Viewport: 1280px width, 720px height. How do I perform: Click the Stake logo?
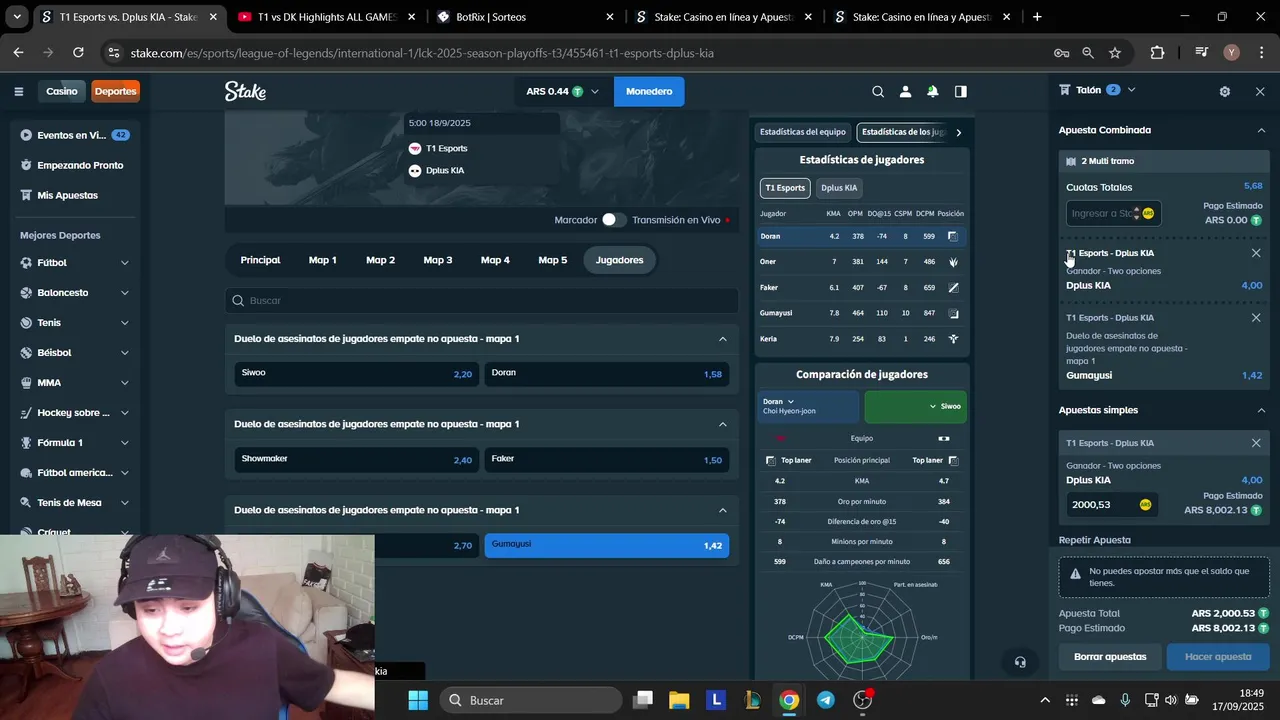click(x=245, y=91)
